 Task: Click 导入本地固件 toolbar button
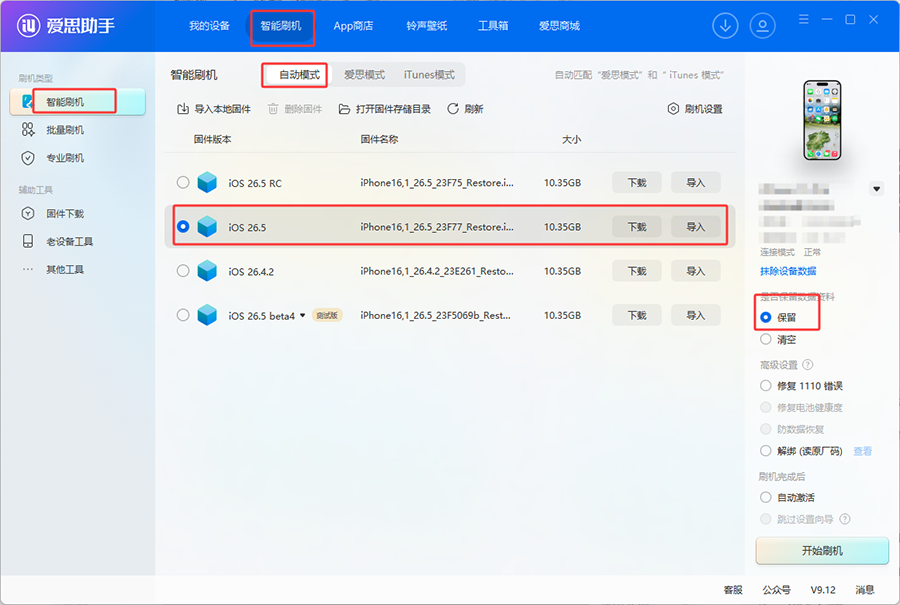point(214,109)
